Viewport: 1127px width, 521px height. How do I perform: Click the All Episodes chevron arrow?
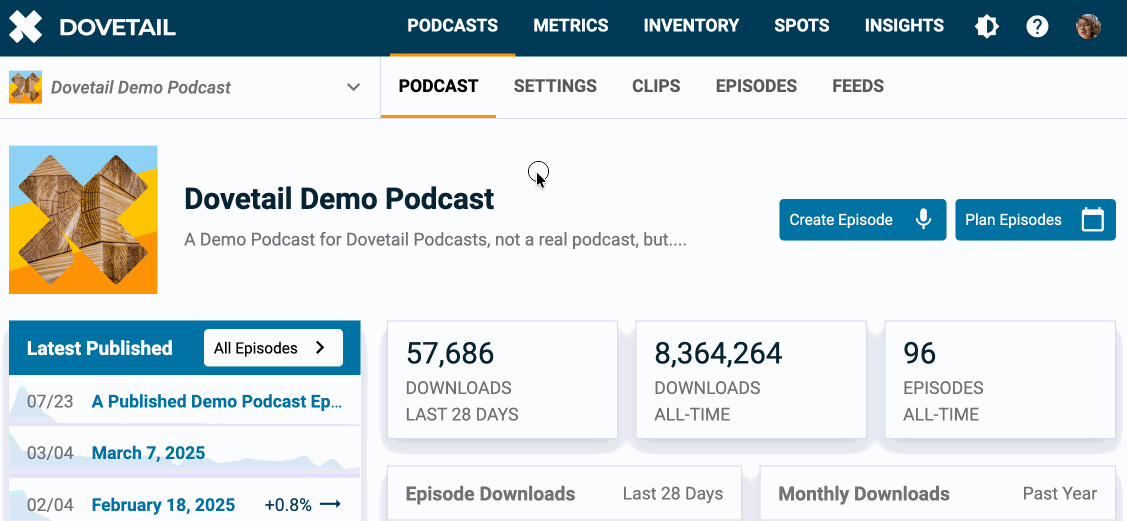coord(320,348)
